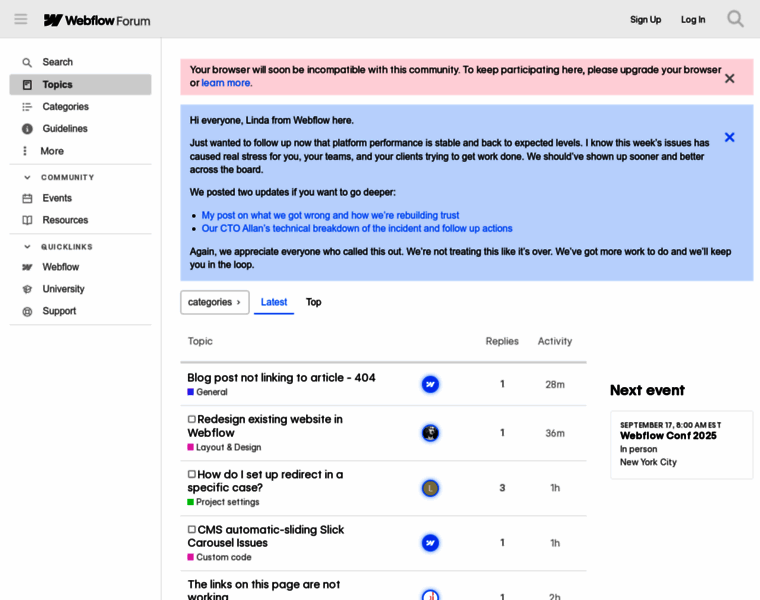Sort by Activity column header
Screen dimensions: 760x600
pos(555,341)
